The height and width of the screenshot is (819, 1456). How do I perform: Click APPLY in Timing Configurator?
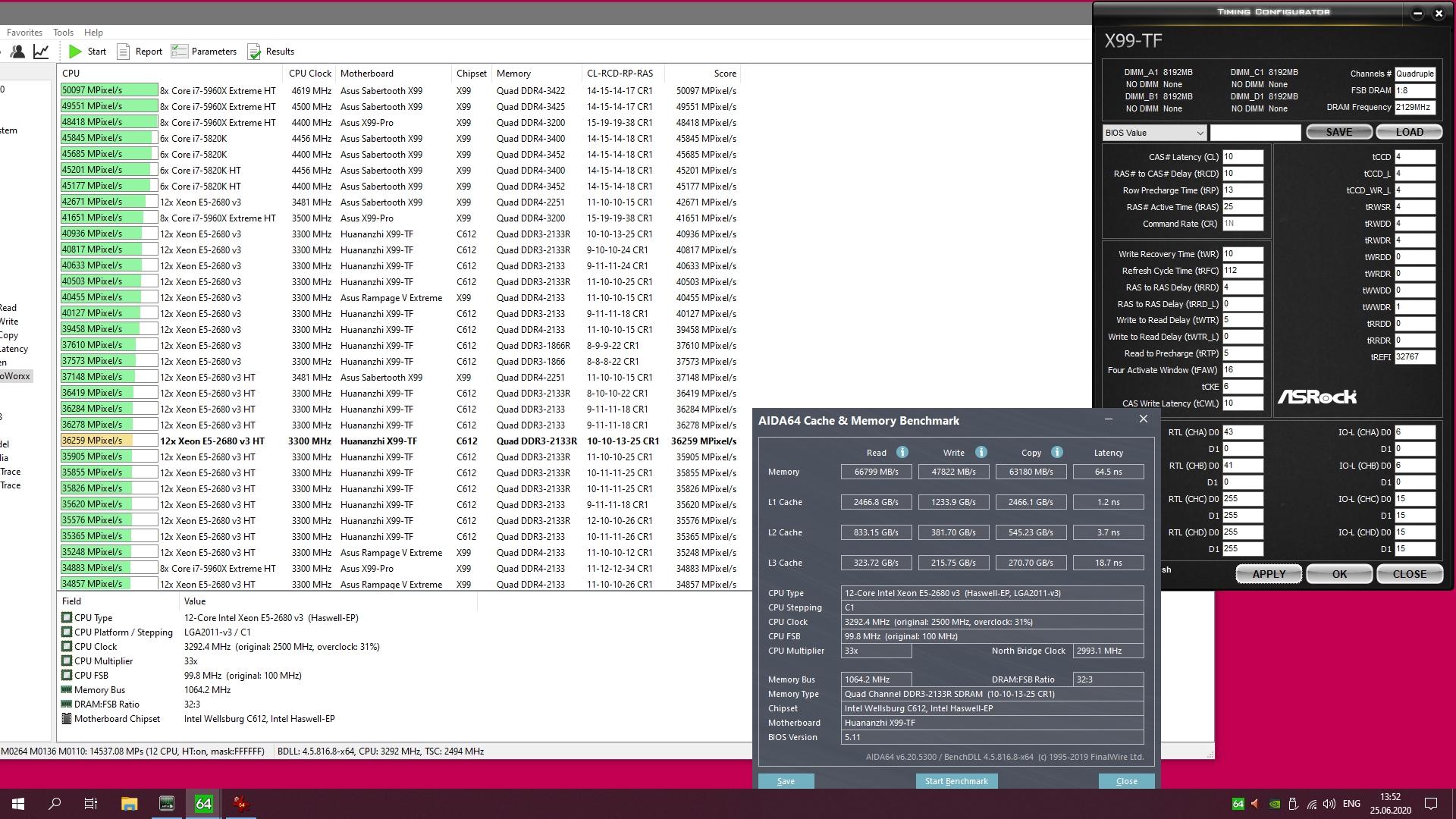(1268, 574)
